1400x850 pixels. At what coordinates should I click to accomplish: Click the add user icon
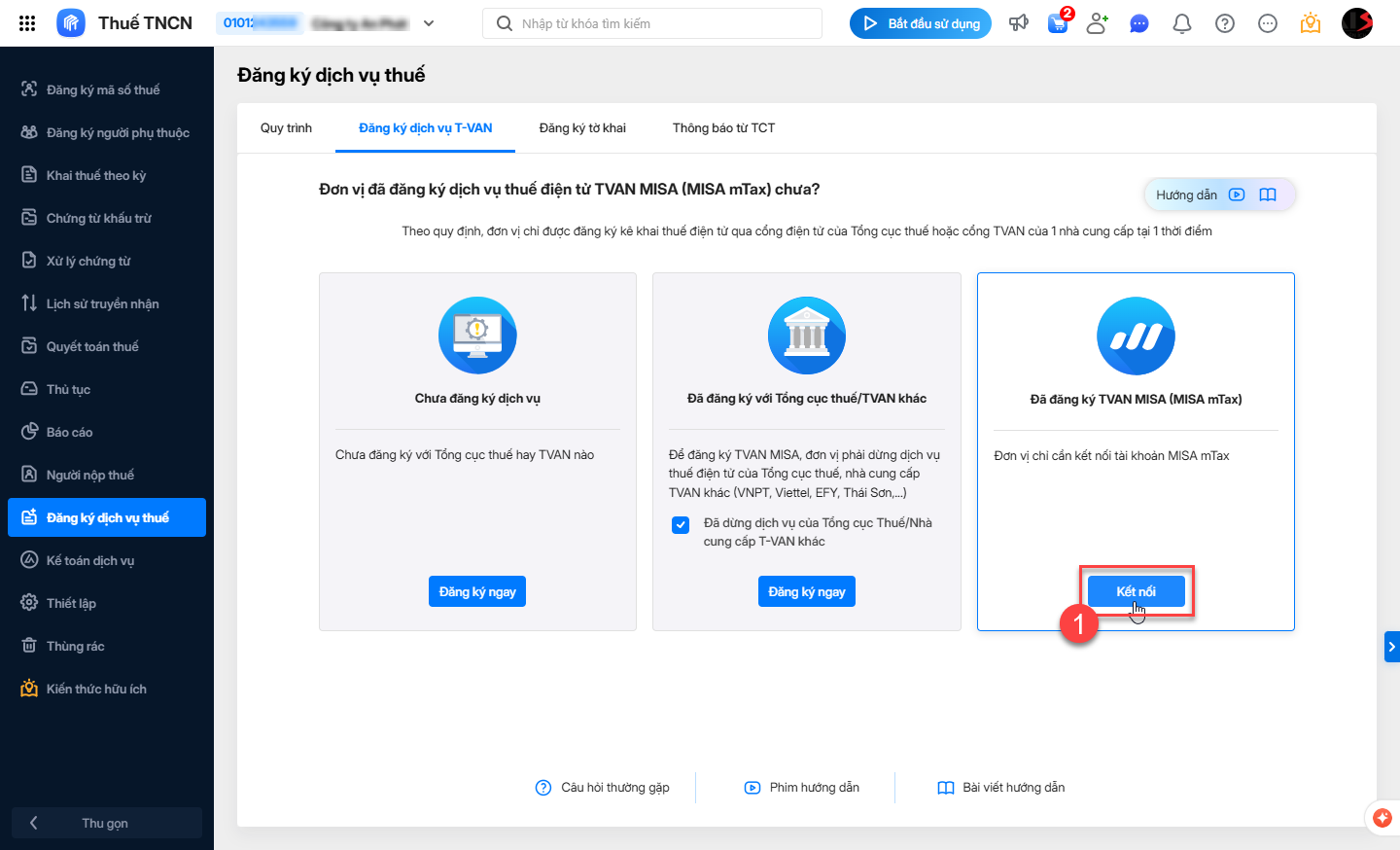[1098, 23]
